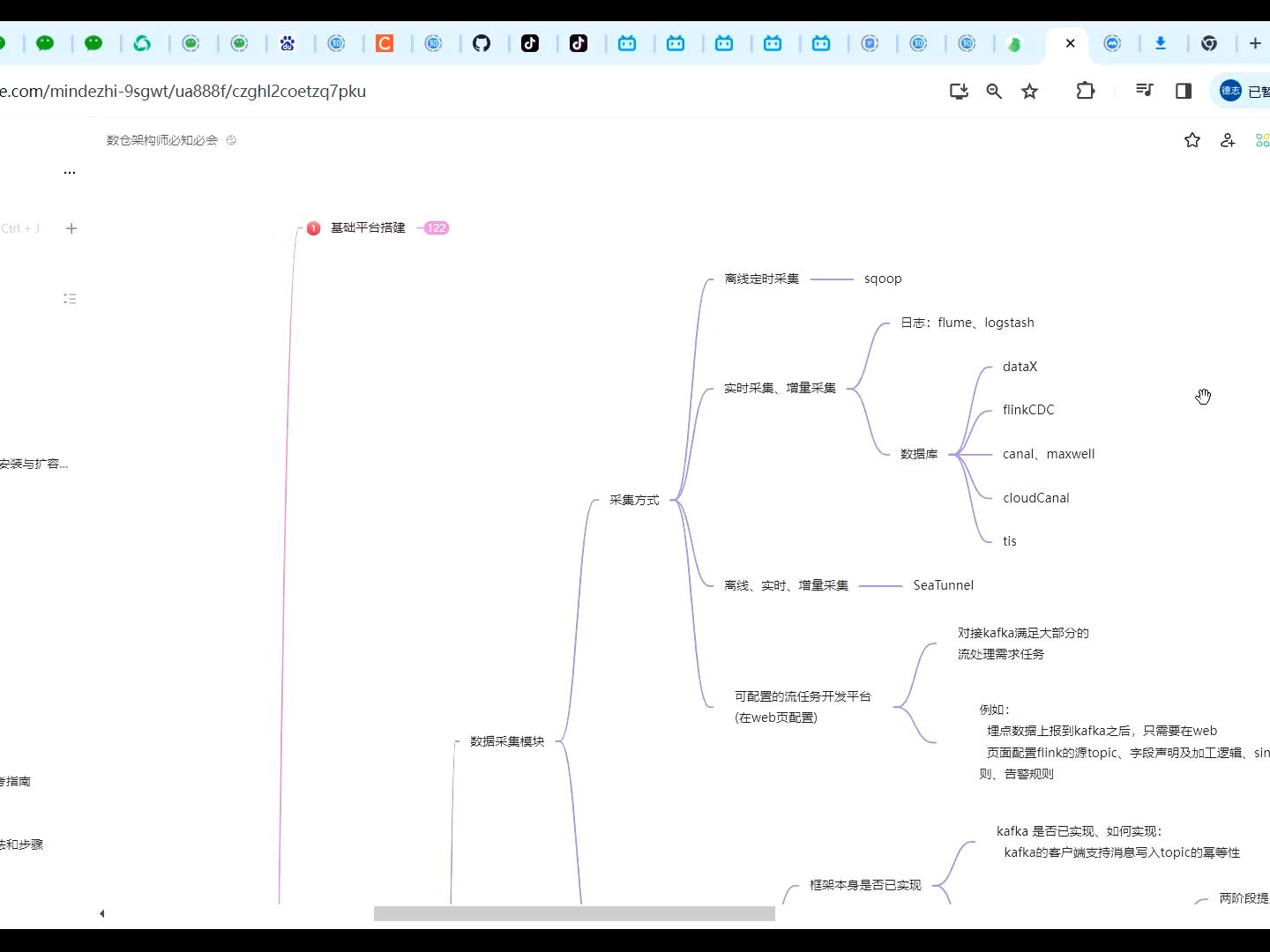Select the 实时采集、增量采集 node
Viewport: 1270px width, 952px height.
[780, 388]
